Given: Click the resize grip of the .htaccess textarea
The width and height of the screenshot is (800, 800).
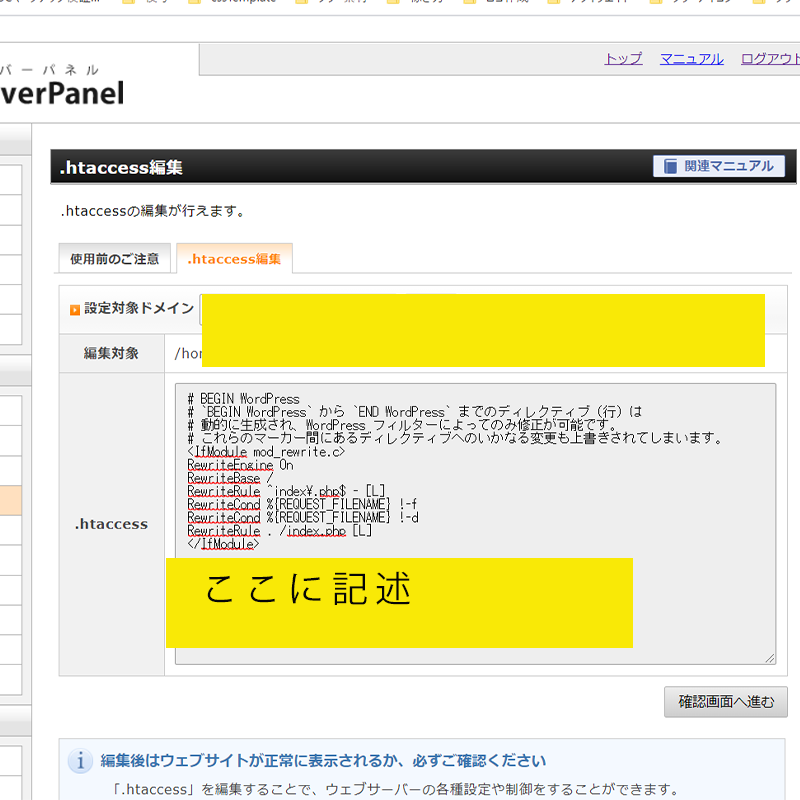Looking at the screenshot, I should 769,657.
